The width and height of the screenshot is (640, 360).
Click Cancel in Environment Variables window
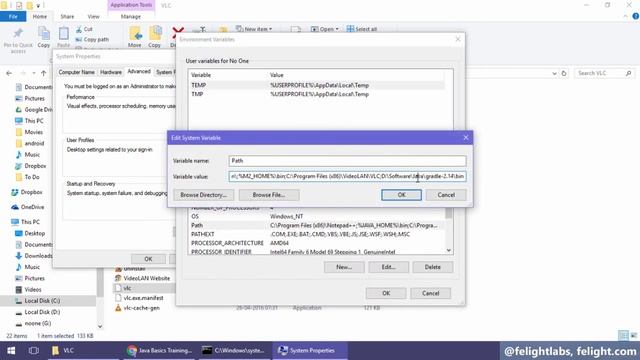[430, 293]
